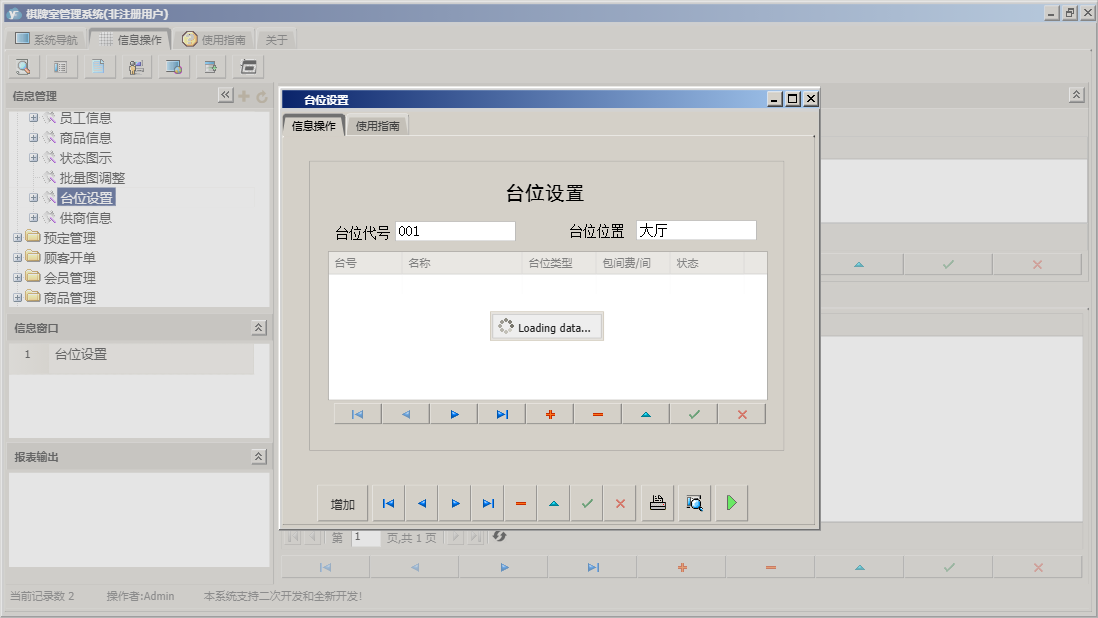Screen dimensions: 1098x618
Task: Select 批量图调整 in the tree
Action: click(x=92, y=178)
